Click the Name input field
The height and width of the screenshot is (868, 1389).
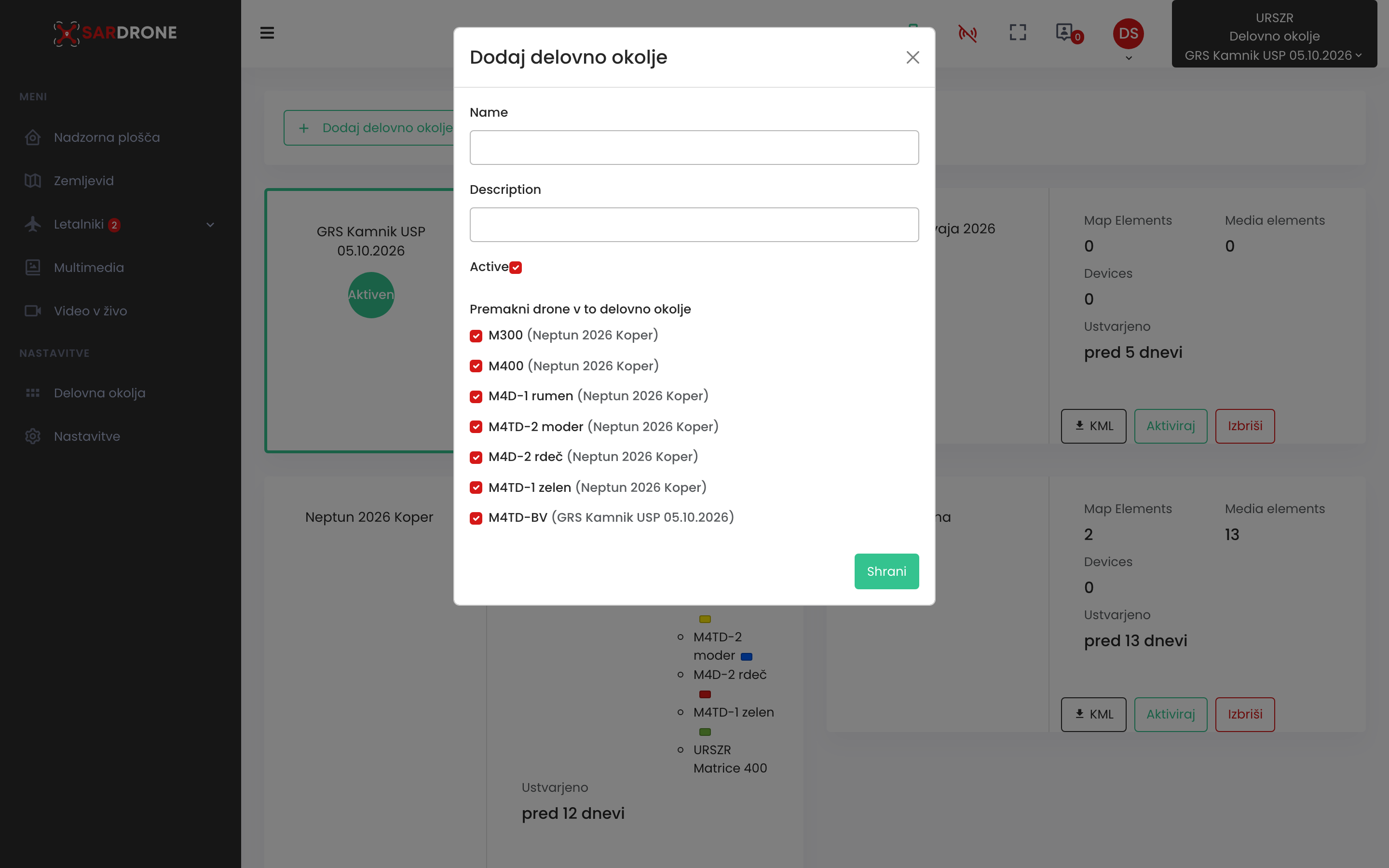coord(694,148)
